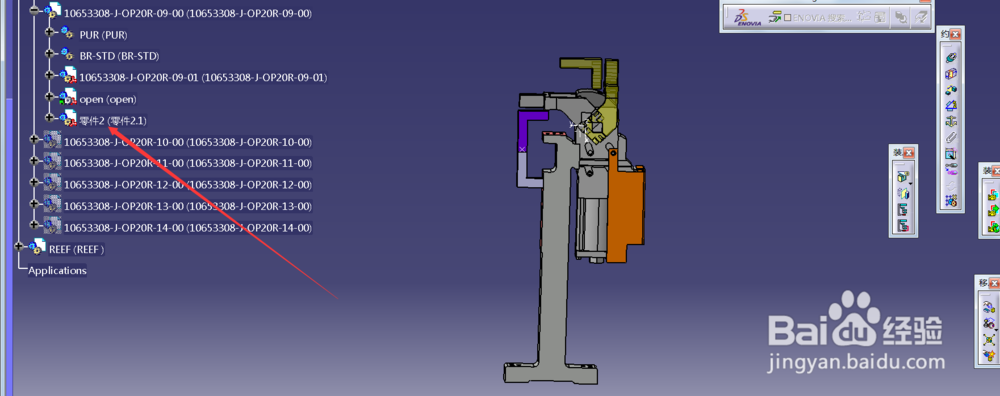Click the ENOVIA search arrow icon

tap(775, 17)
